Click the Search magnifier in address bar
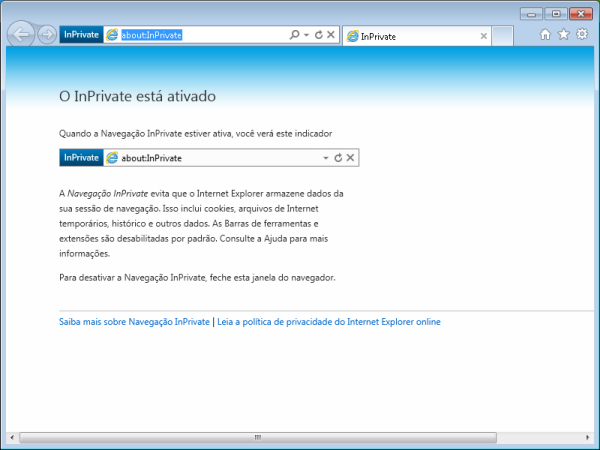This screenshot has width=600, height=450. [294, 35]
